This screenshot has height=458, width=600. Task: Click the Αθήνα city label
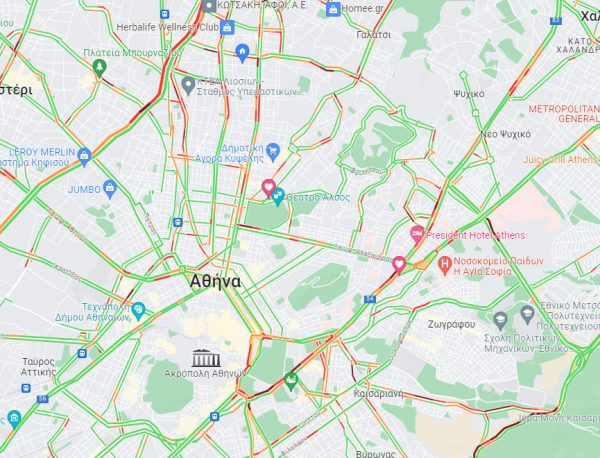point(215,282)
